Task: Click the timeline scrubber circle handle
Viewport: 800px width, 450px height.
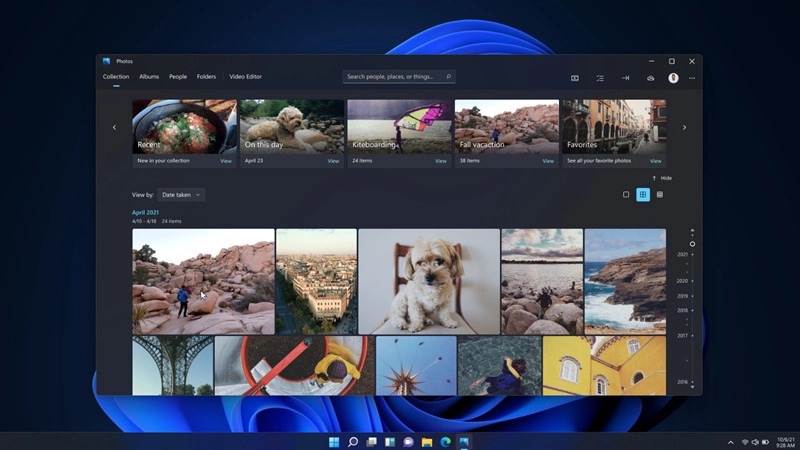Action: (692, 244)
